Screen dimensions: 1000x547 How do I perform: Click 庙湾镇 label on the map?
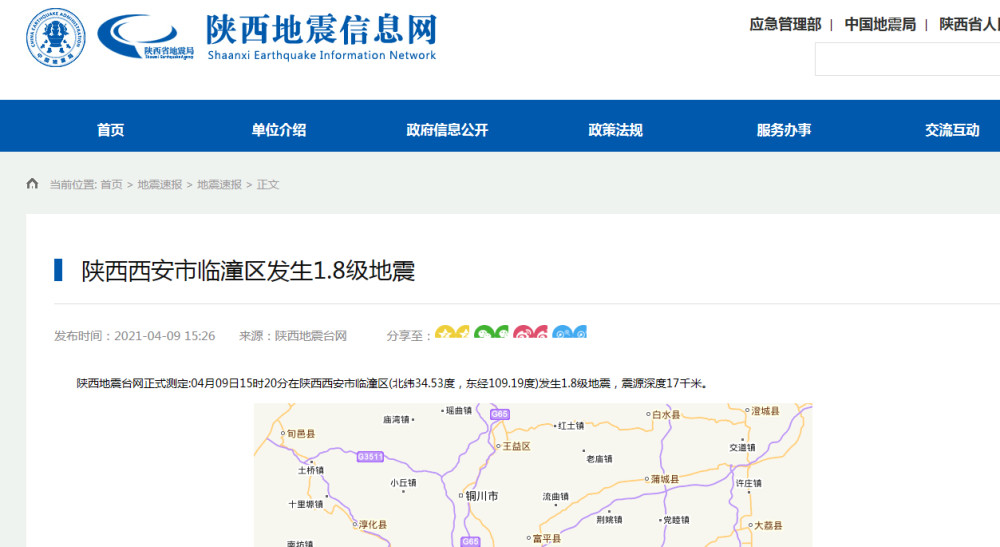point(396,419)
